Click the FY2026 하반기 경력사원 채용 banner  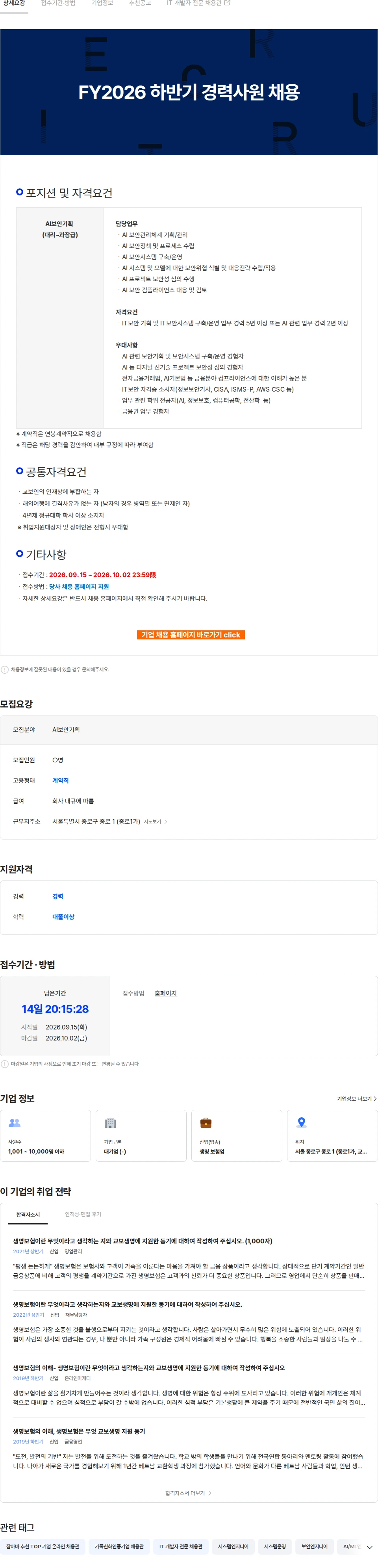(189, 92)
